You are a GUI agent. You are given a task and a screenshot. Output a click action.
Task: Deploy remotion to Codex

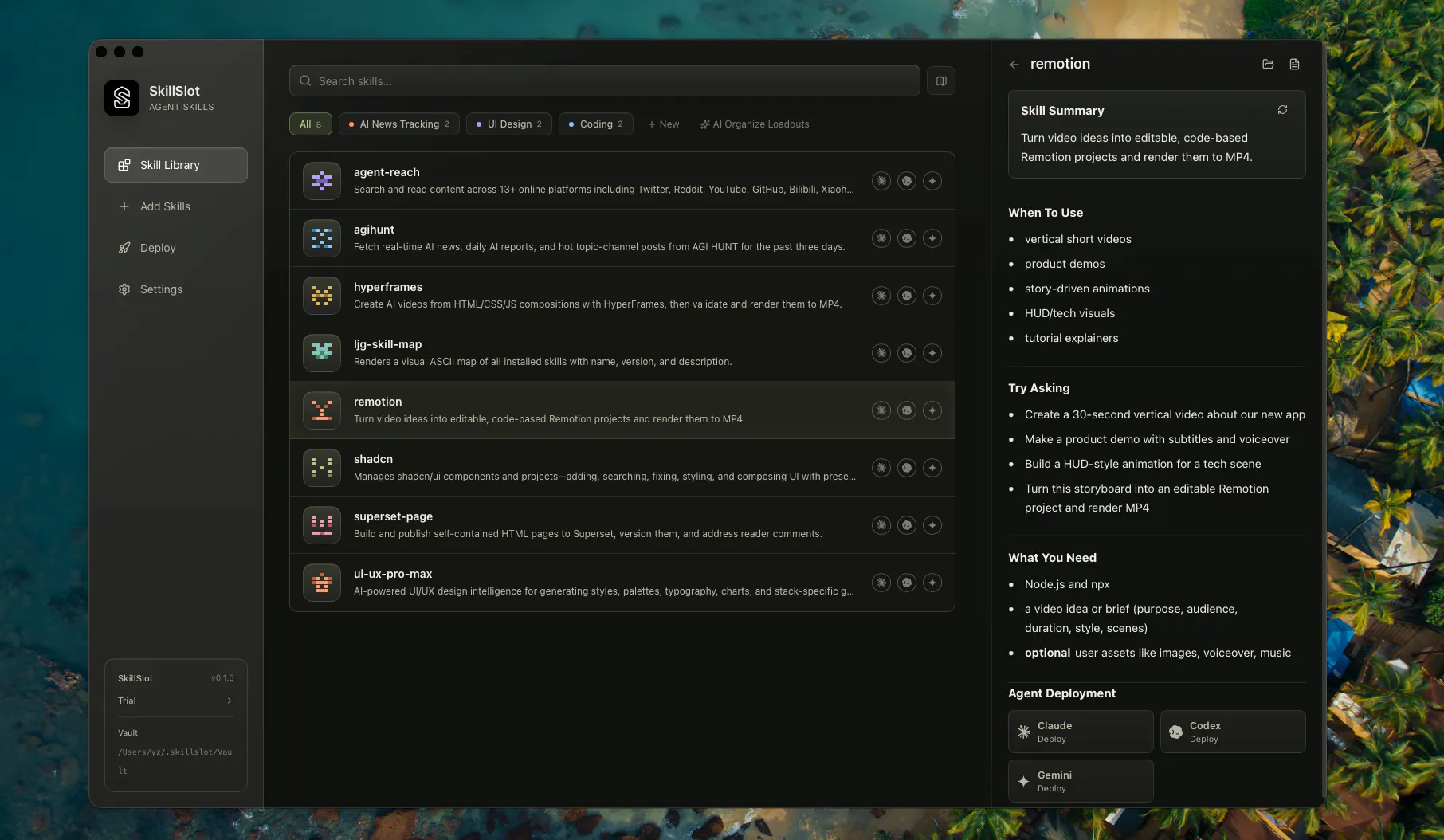[1233, 732]
